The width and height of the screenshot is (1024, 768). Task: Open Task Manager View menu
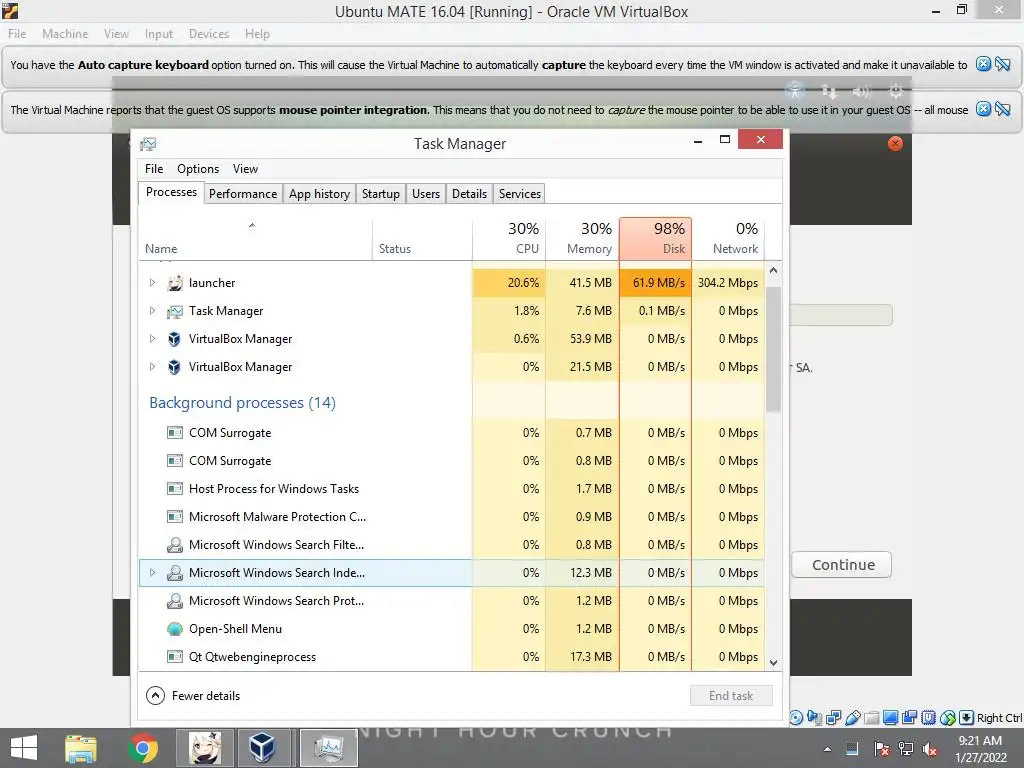point(245,168)
